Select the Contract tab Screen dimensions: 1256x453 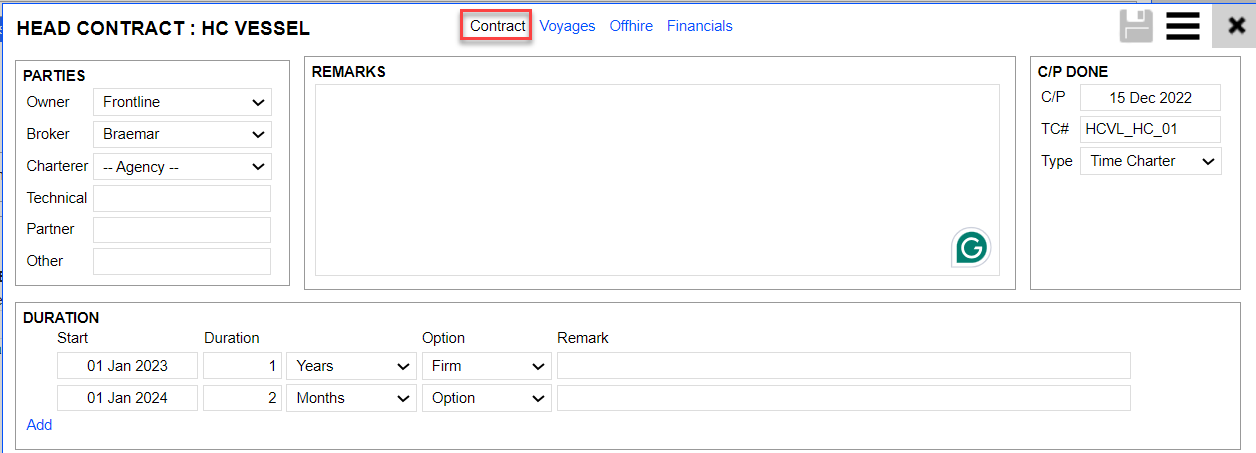(x=497, y=26)
